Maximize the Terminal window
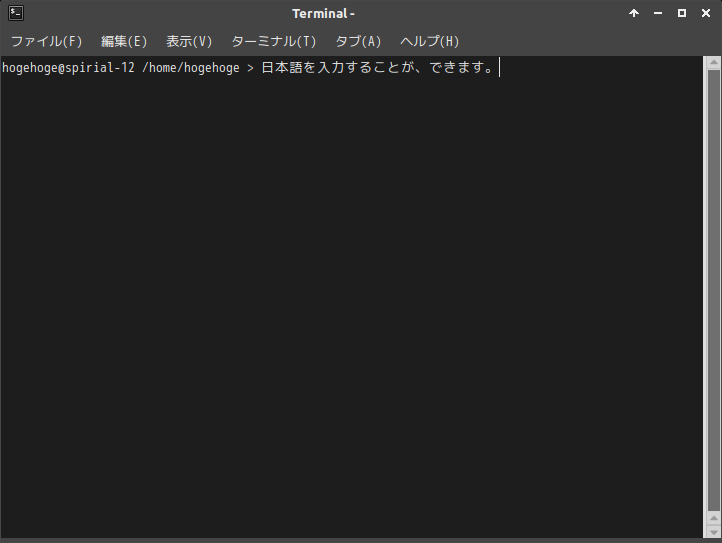The image size is (722, 543). (x=682, y=13)
